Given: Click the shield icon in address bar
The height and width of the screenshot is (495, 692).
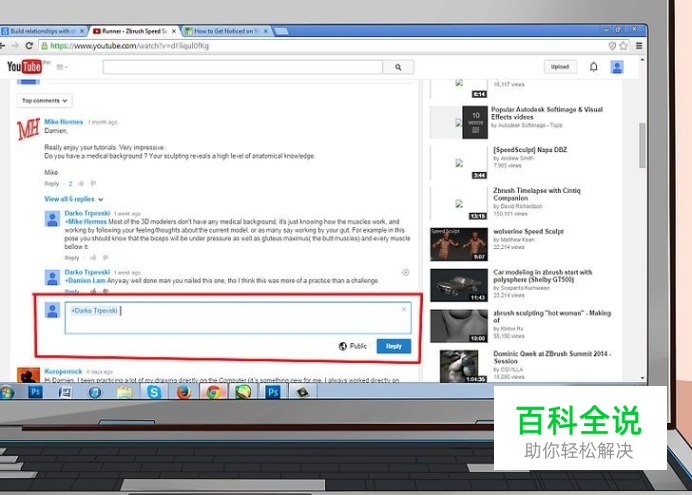Looking at the screenshot, I should point(612,45).
